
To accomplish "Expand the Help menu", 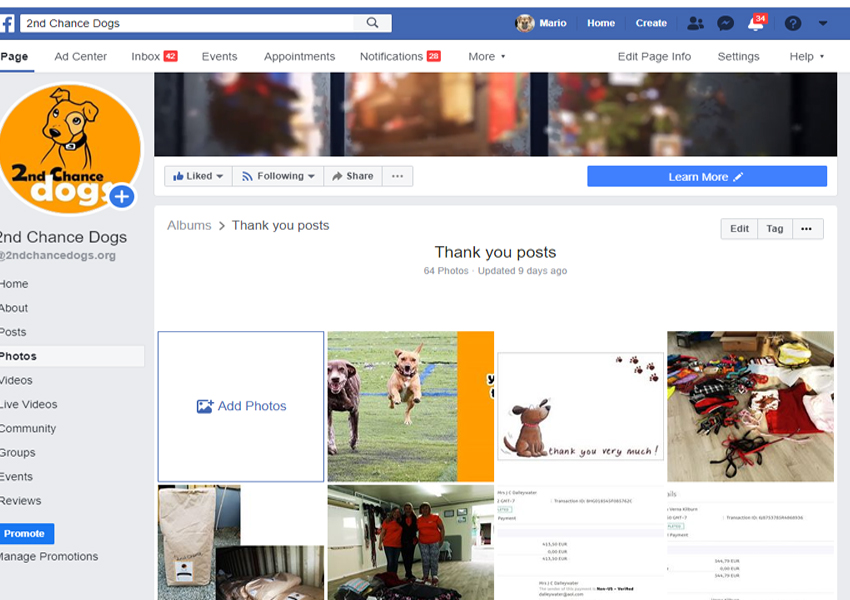I will (x=807, y=56).
